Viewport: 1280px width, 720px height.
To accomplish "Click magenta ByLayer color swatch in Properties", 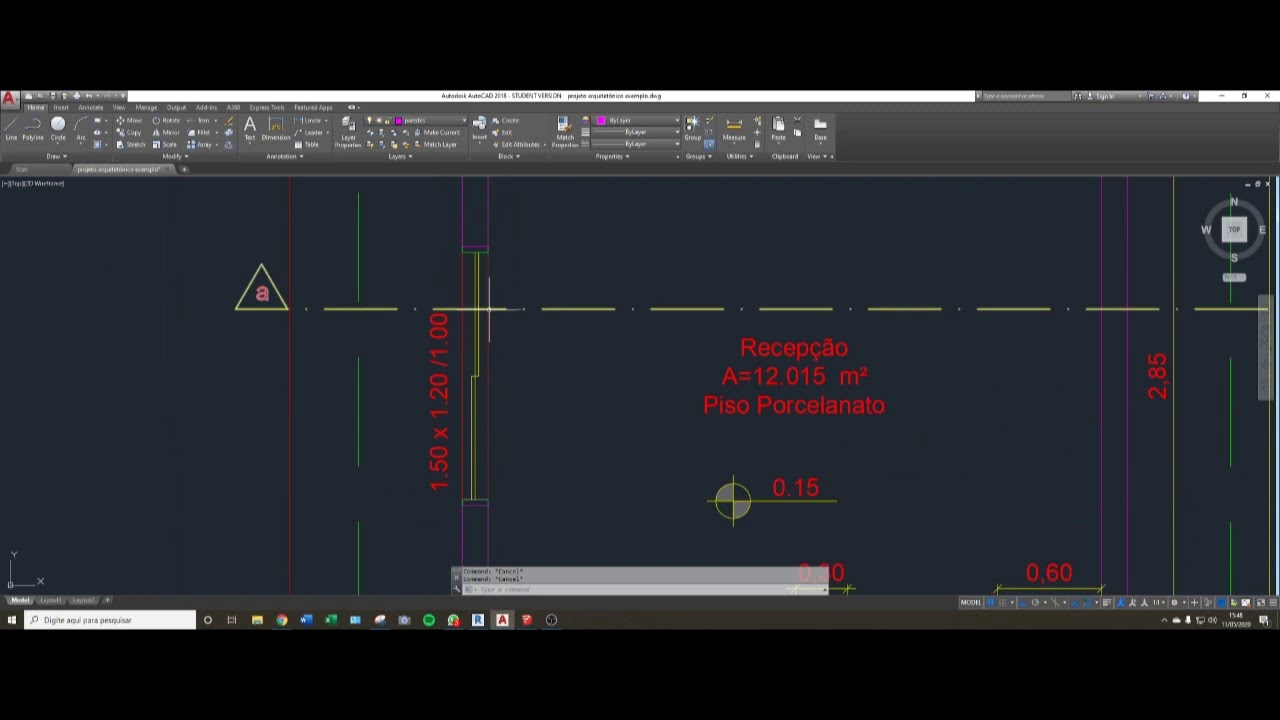I will (601, 120).
